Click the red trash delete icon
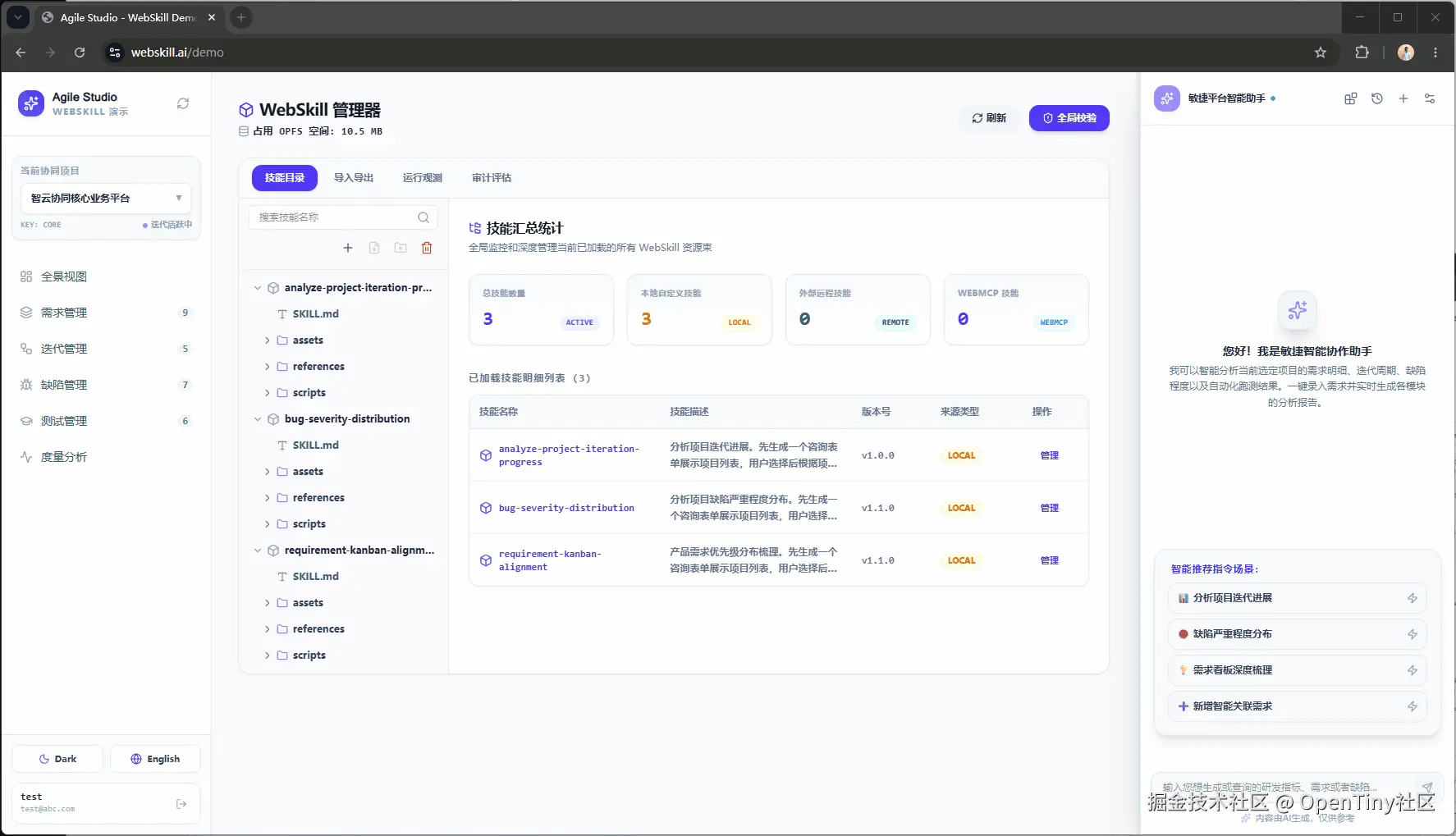The height and width of the screenshot is (836, 1456). pos(427,248)
